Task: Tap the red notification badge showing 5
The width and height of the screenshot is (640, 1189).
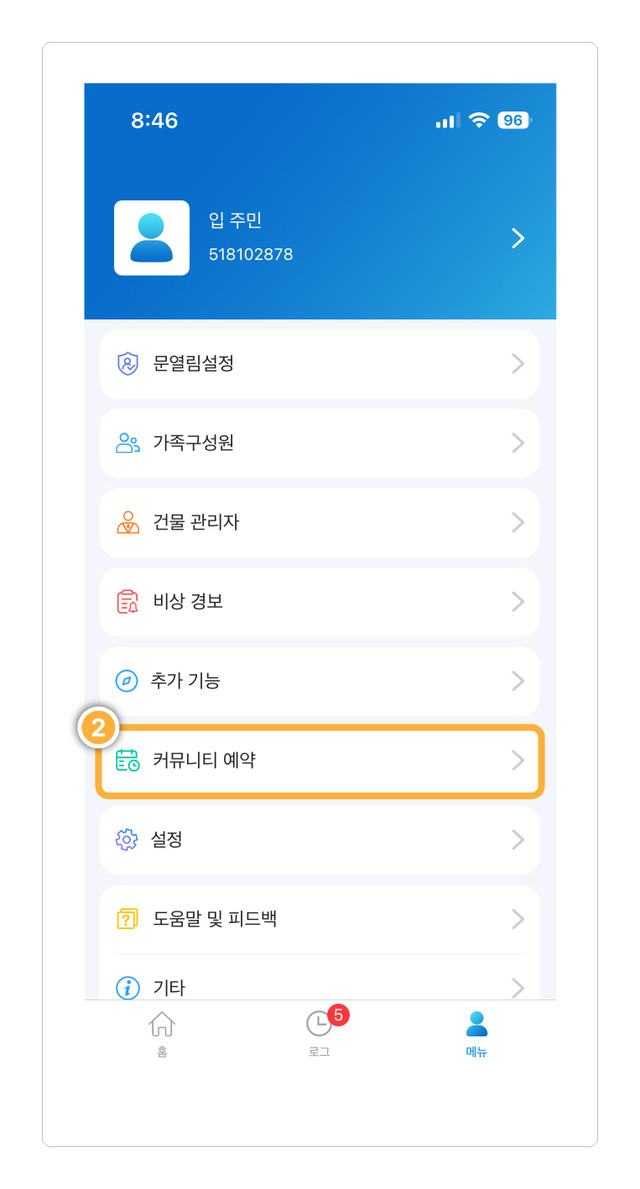Action: tap(337, 1015)
